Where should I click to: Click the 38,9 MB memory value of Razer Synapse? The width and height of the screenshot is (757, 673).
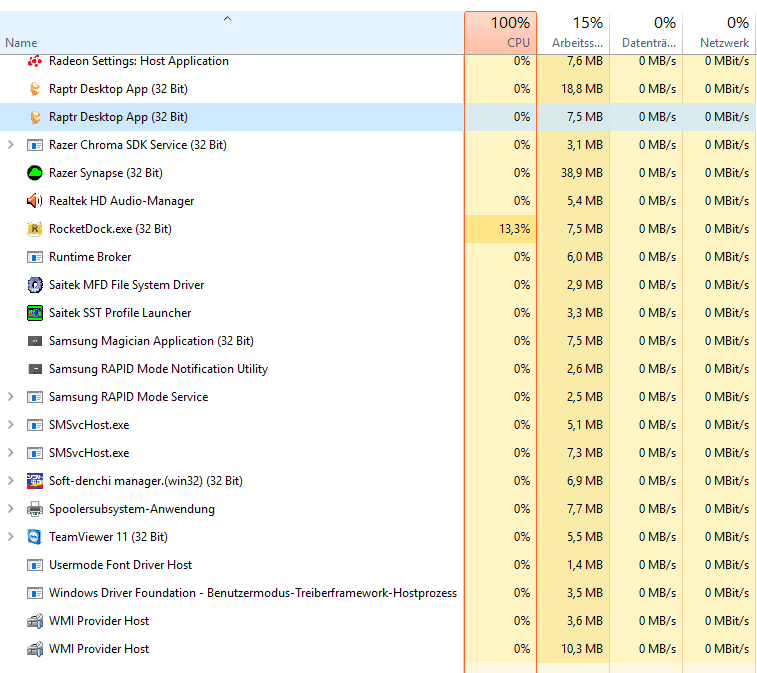point(582,173)
